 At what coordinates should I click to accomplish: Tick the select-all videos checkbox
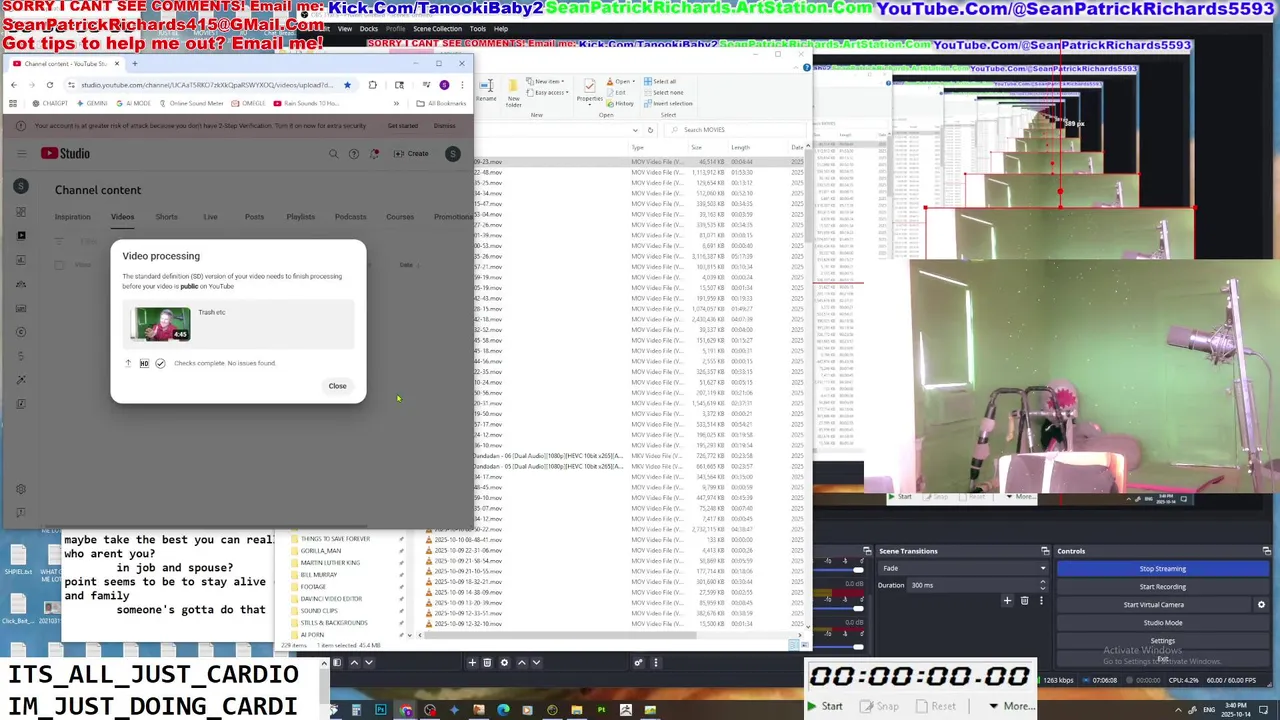(x=59, y=265)
